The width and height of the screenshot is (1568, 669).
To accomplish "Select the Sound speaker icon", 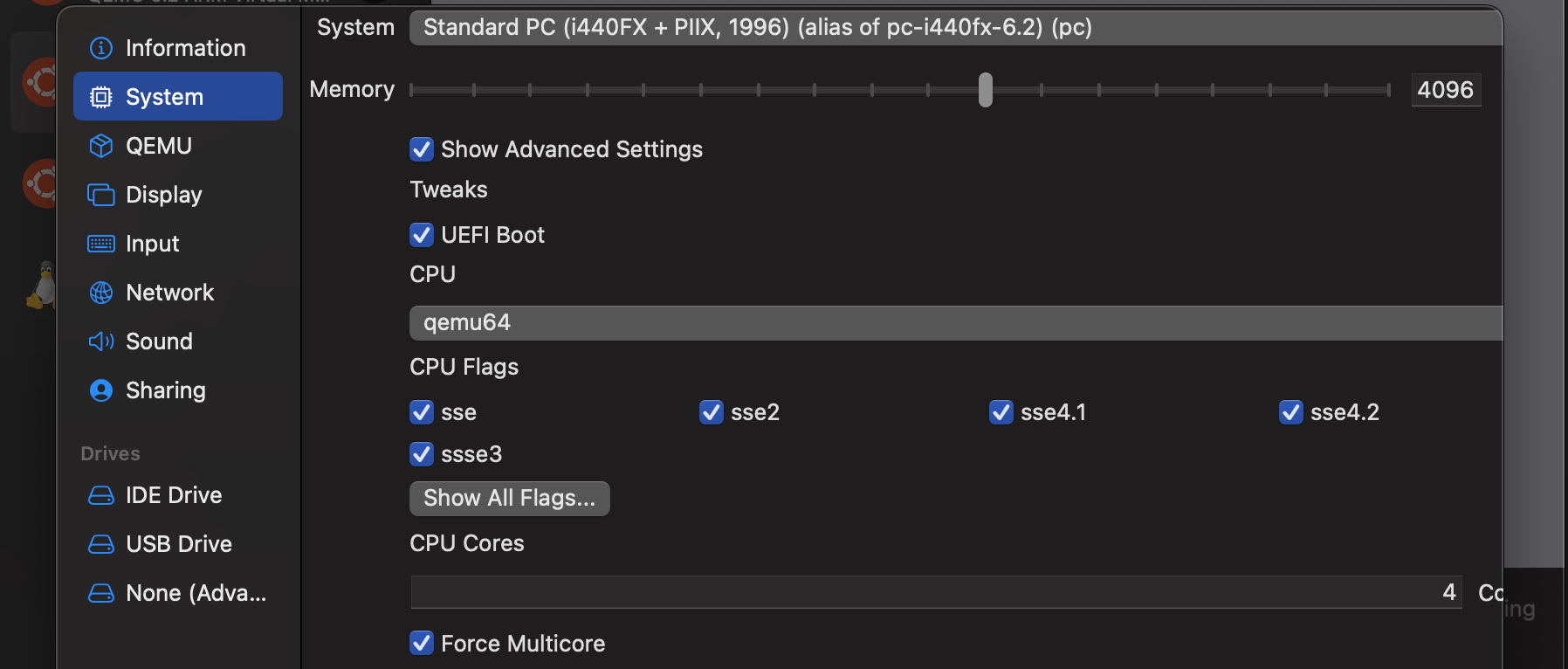I will (101, 341).
